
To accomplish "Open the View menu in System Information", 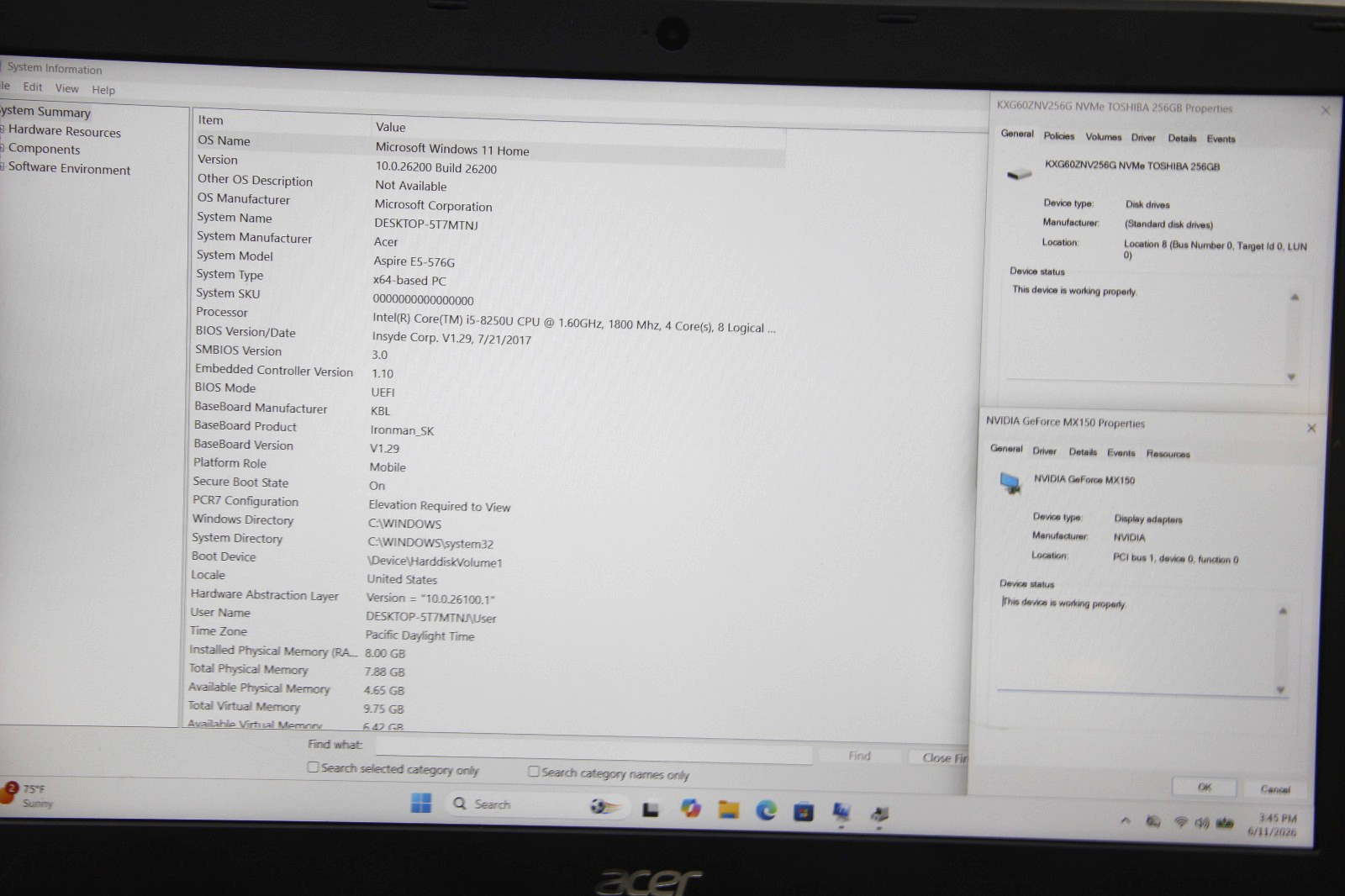I will [66, 88].
